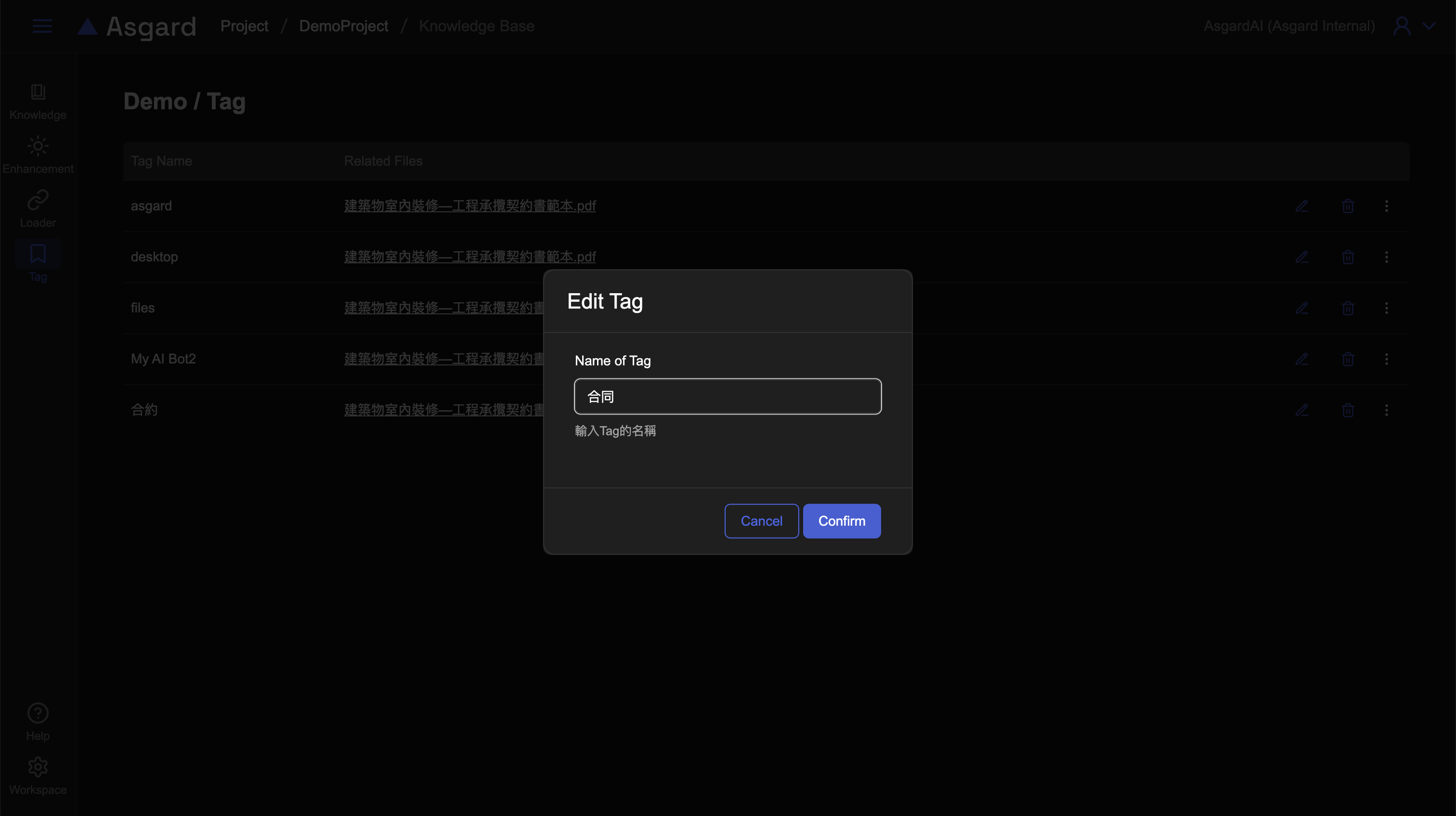The height and width of the screenshot is (816, 1456).
Task: Delete the desktop tag via trash icon
Action: tap(1348, 257)
